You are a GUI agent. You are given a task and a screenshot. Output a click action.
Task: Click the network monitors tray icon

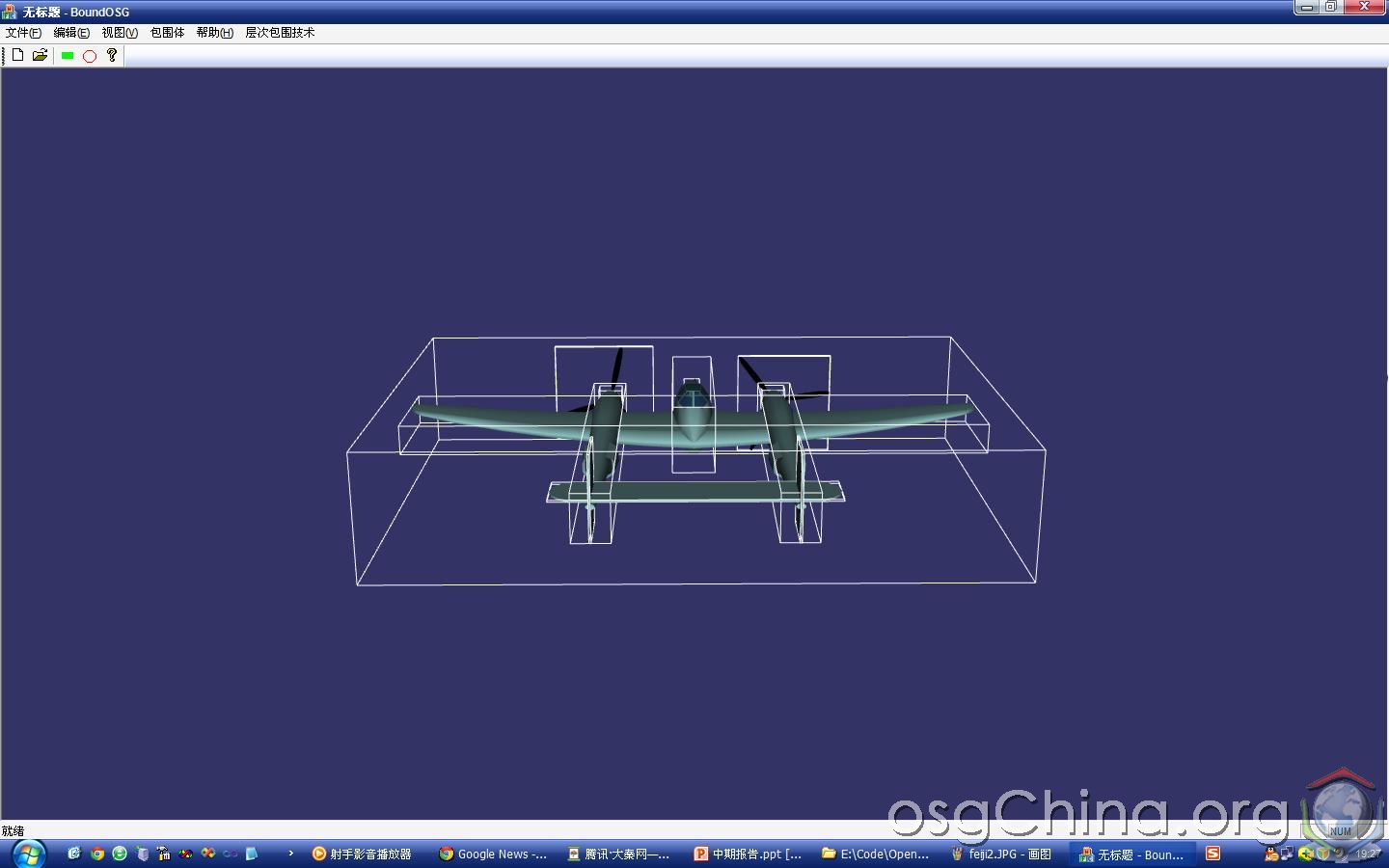pyautogui.click(x=1287, y=854)
